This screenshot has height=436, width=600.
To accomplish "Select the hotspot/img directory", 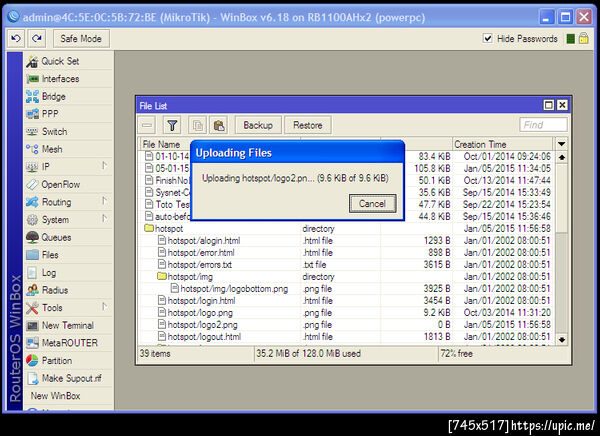I will (x=346, y=277).
